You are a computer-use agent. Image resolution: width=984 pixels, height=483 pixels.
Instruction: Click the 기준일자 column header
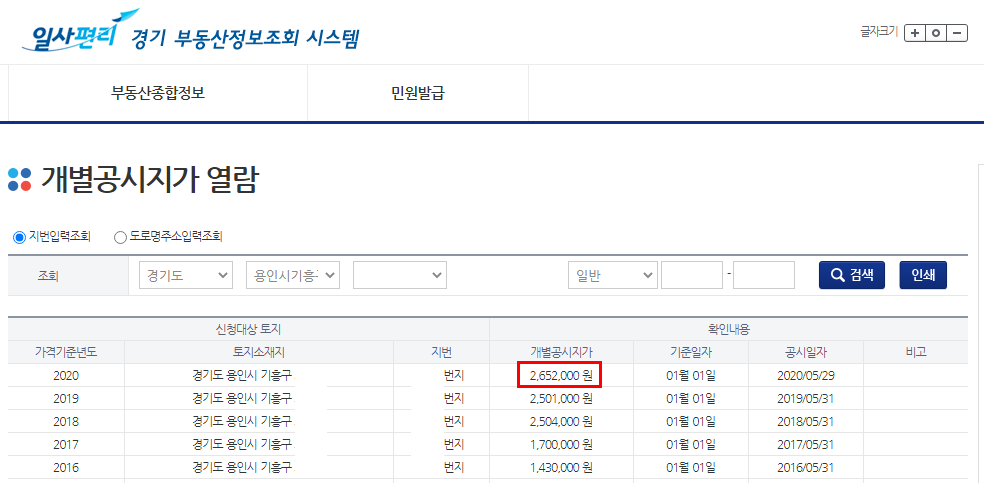coord(691,352)
